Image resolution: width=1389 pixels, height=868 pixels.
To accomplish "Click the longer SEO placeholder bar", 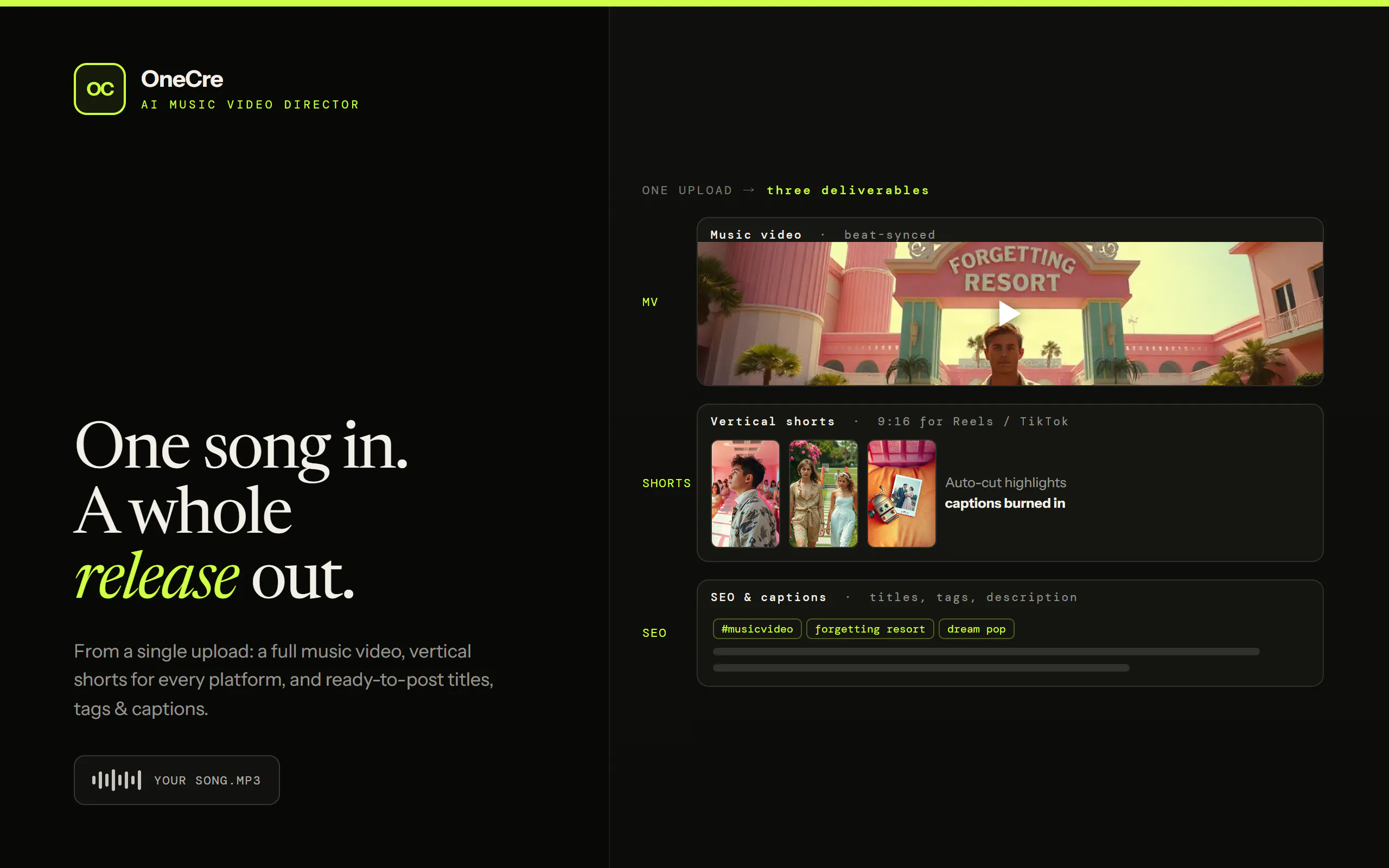I will pyautogui.click(x=986, y=652).
